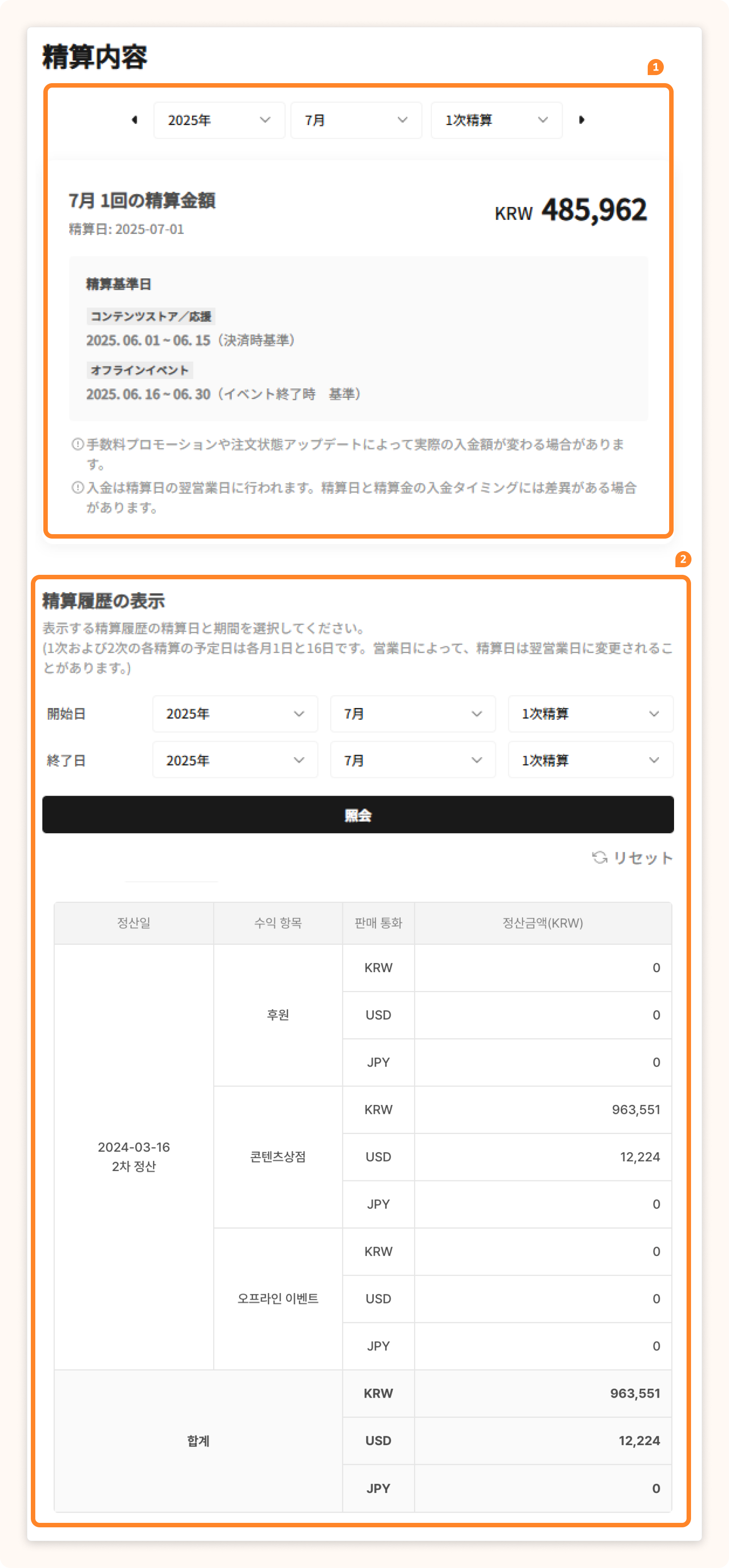729x1568 pixels.
Task: Open the top 7月 month dropdown
Action: [356, 121]
